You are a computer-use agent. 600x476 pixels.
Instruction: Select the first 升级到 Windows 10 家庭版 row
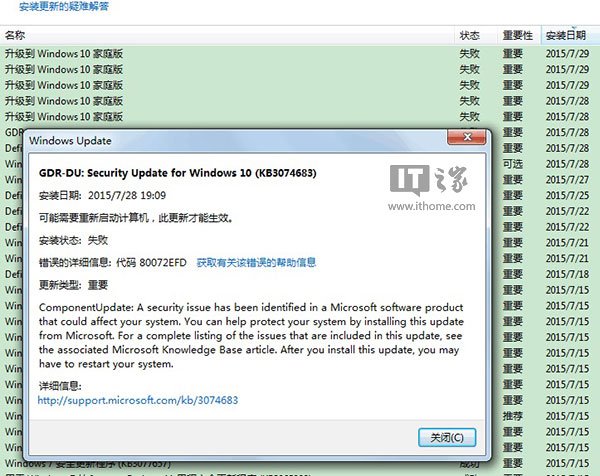point(300,54)
